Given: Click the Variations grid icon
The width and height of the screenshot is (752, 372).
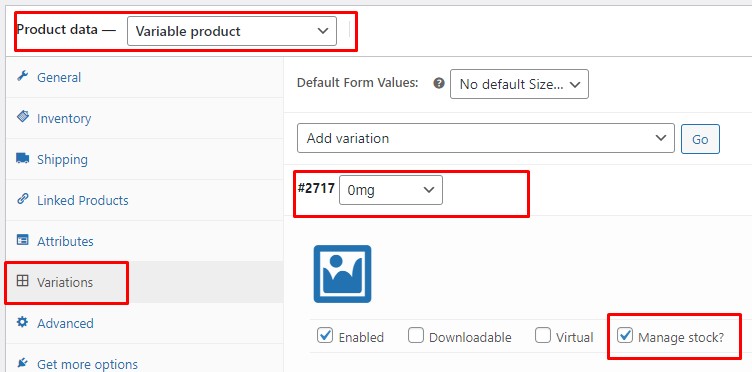Looking at the screenshot, I should pos(23,281).
